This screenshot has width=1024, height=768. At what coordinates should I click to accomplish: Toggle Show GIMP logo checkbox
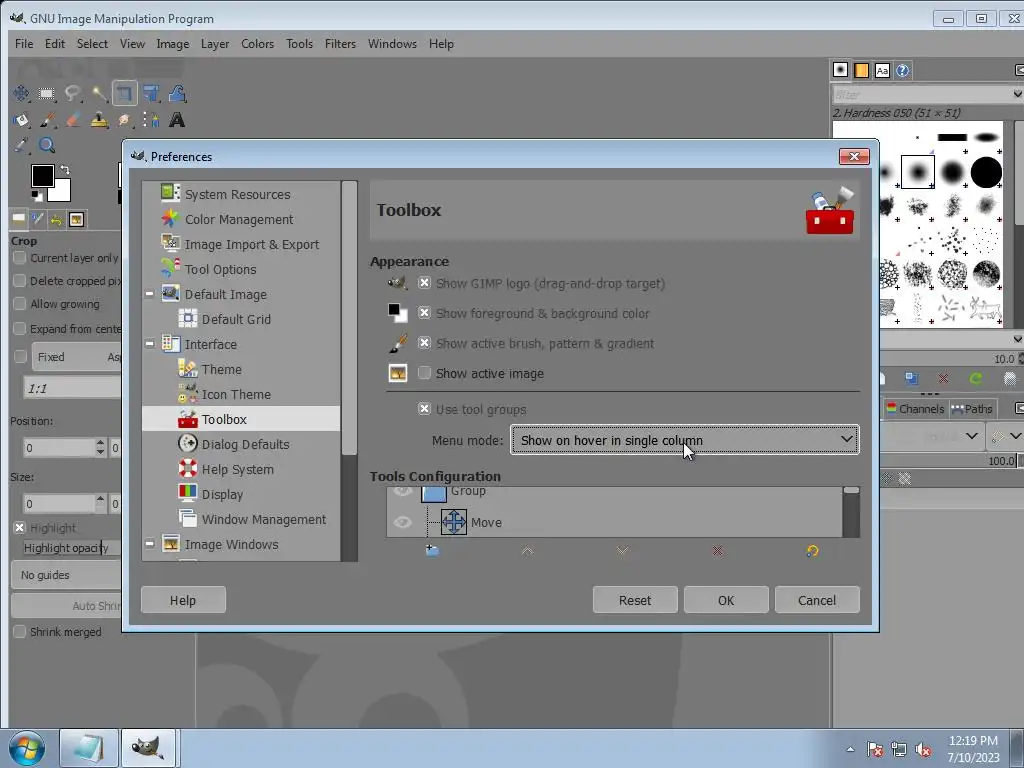(x=424, y=283)
